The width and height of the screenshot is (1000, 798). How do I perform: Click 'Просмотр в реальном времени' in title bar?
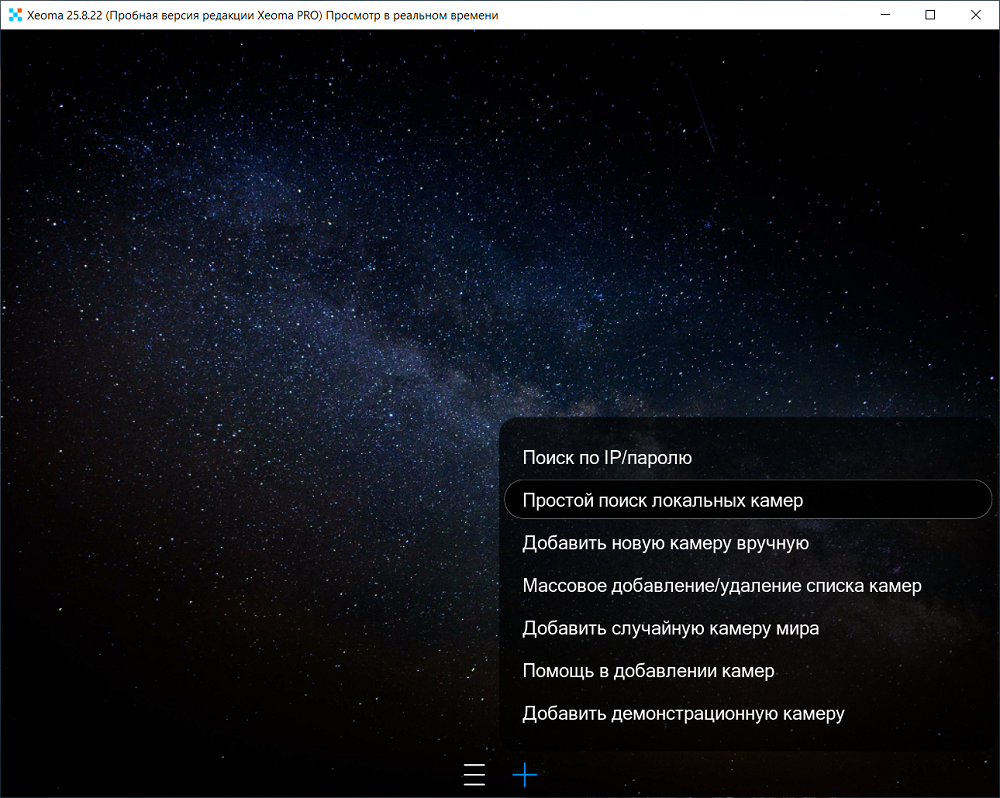point(412,15)
